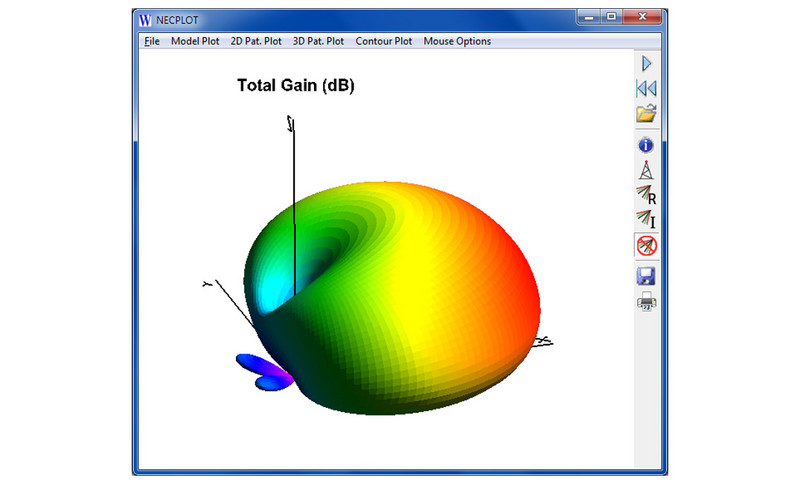The height and width of the screenshot is (484, 800).
Task: Maximize the NECPLOT window
Action: (611, 17)
